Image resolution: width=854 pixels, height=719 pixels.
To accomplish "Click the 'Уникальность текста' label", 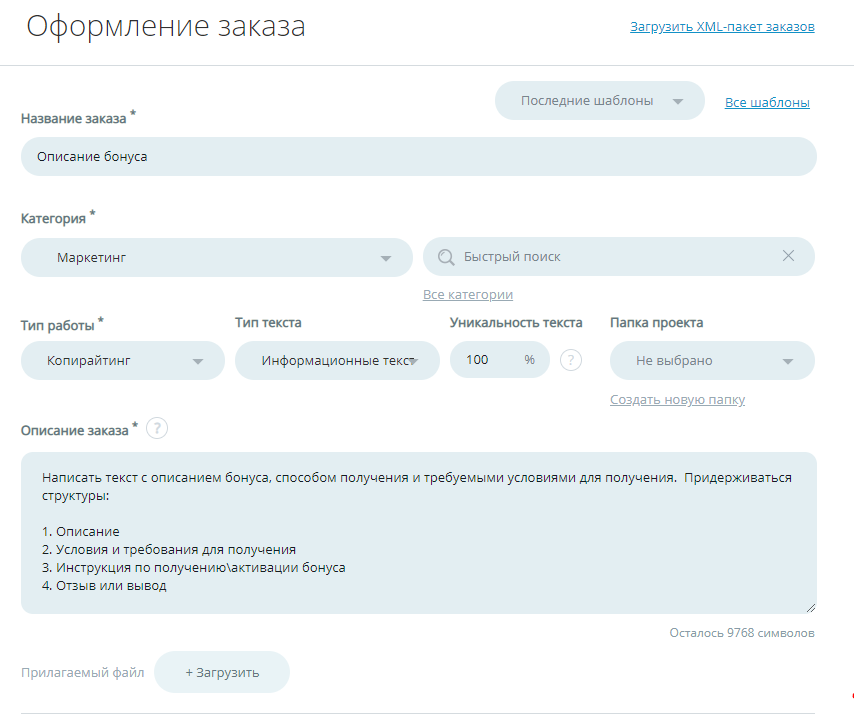I will (x=516, y=323).
